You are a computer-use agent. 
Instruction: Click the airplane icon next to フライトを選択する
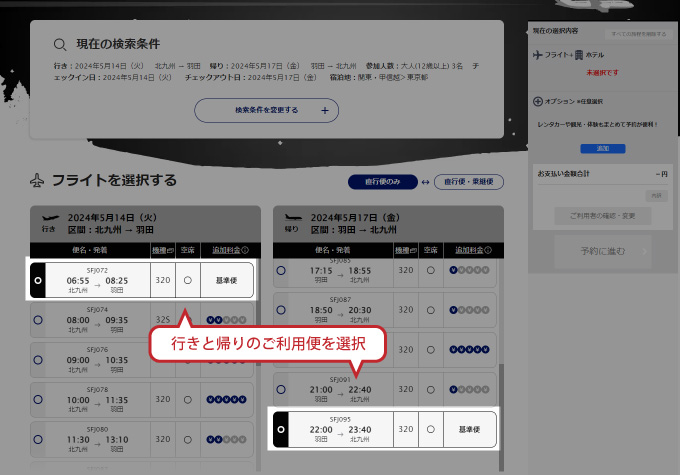coord(38,181)
